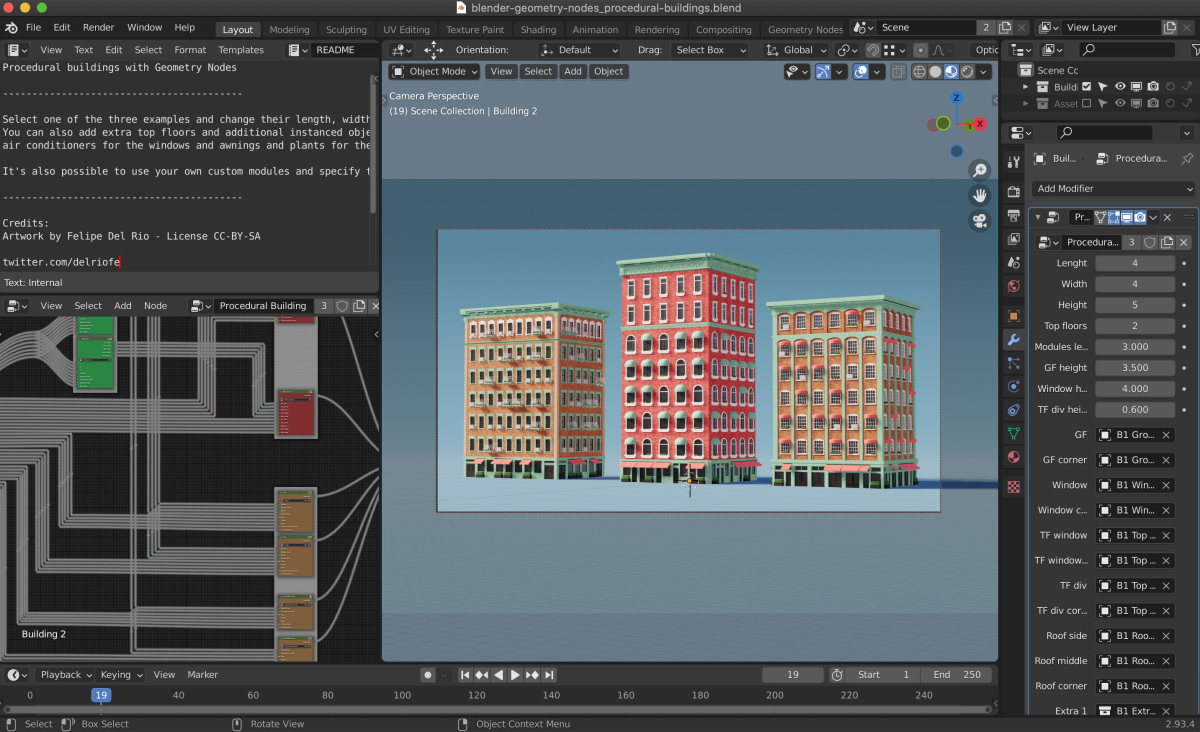Screen dimensions: 1200x732
Task: Switch to the Geometry Nodes workspace tab
Action: click(x=805, y=30)
